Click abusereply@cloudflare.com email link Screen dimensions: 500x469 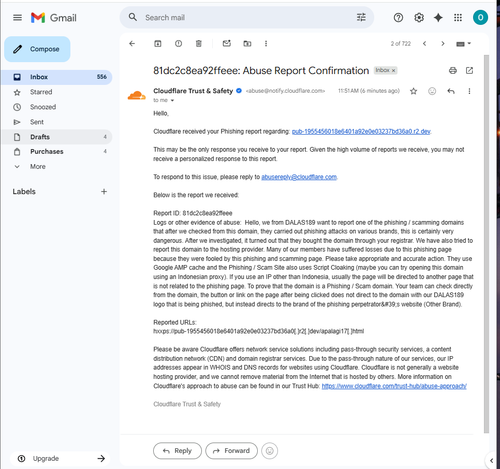(x=299, y=177)
